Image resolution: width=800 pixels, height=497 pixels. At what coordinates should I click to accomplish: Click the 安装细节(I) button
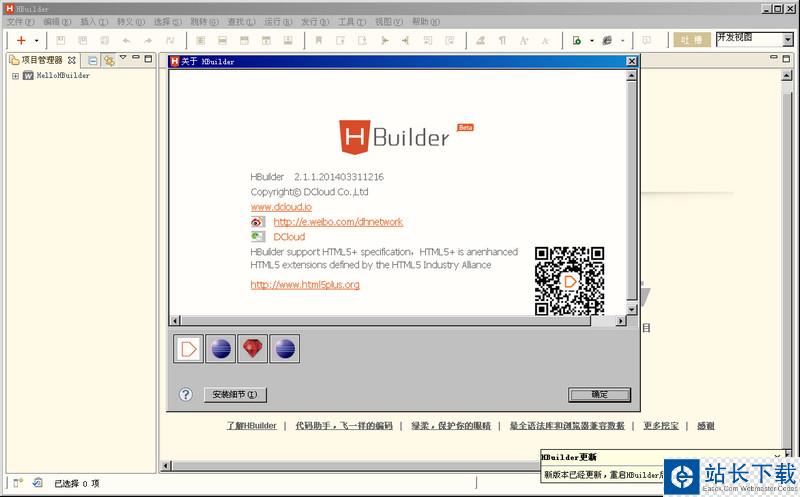(235, 394)
